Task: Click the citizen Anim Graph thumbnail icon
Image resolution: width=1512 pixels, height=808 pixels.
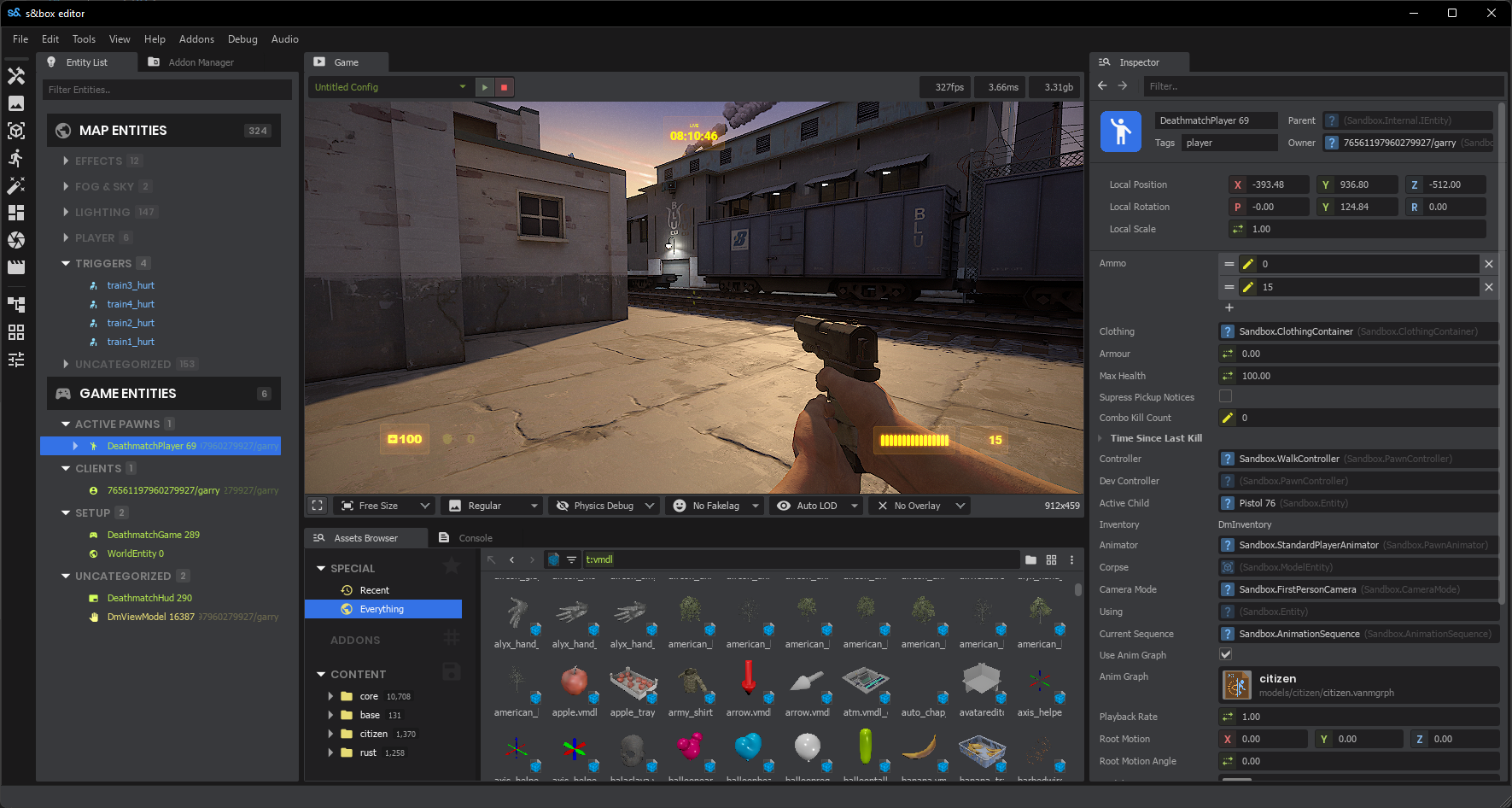Action: click(1237, 685)
